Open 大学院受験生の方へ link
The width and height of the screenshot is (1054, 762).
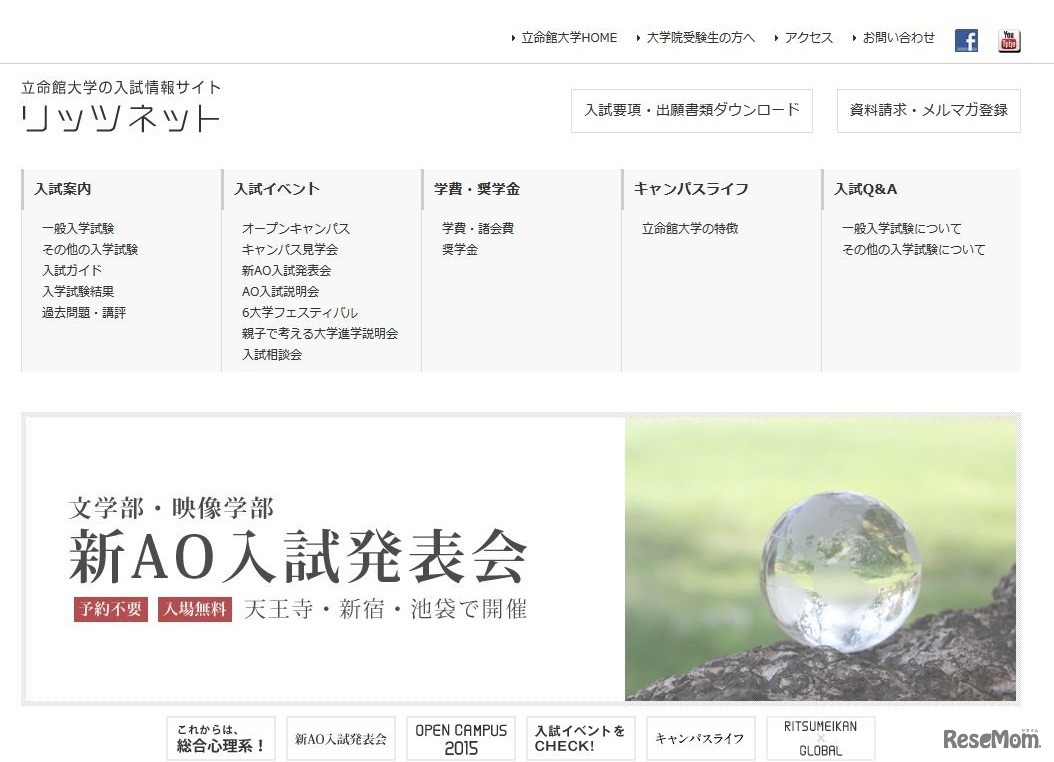click(700, 38)
